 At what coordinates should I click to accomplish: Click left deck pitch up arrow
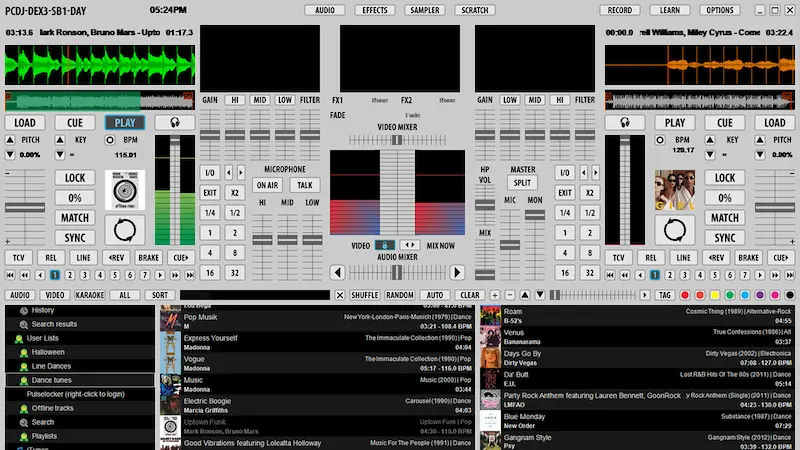[10, 140]
